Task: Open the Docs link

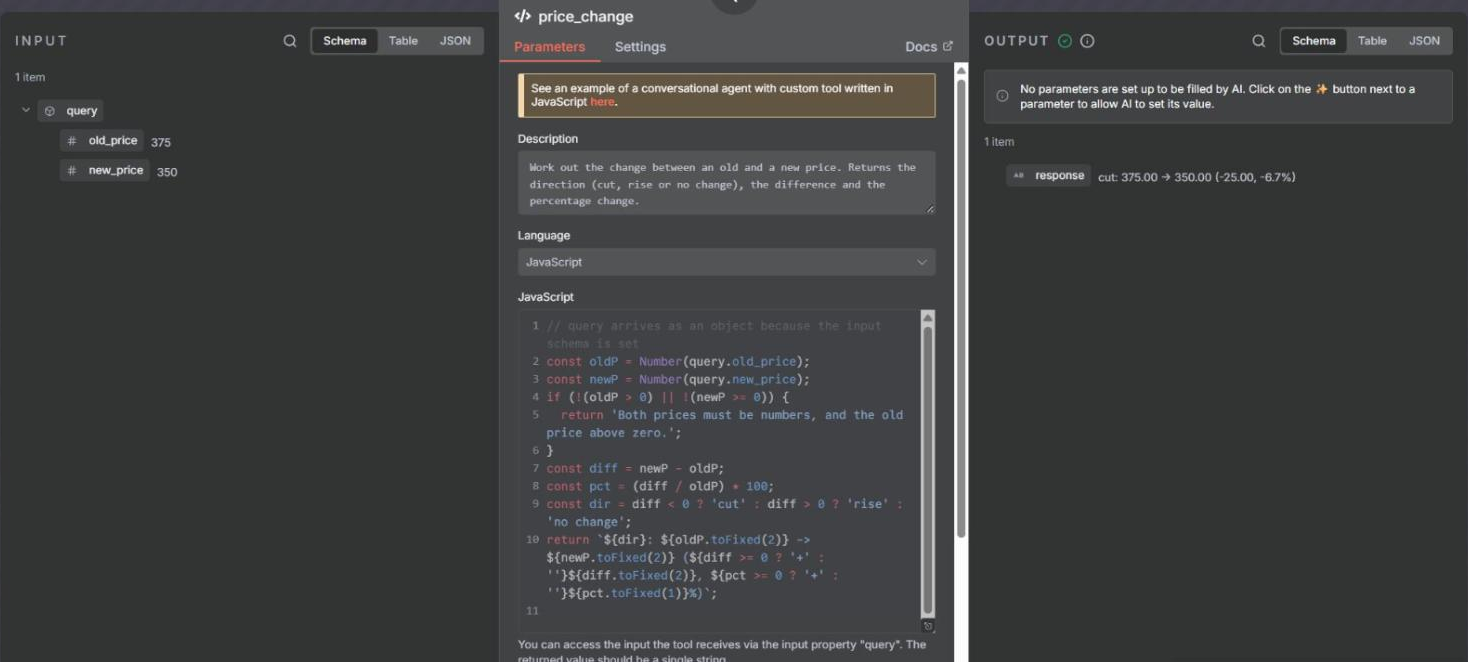Action: [928, 47]
